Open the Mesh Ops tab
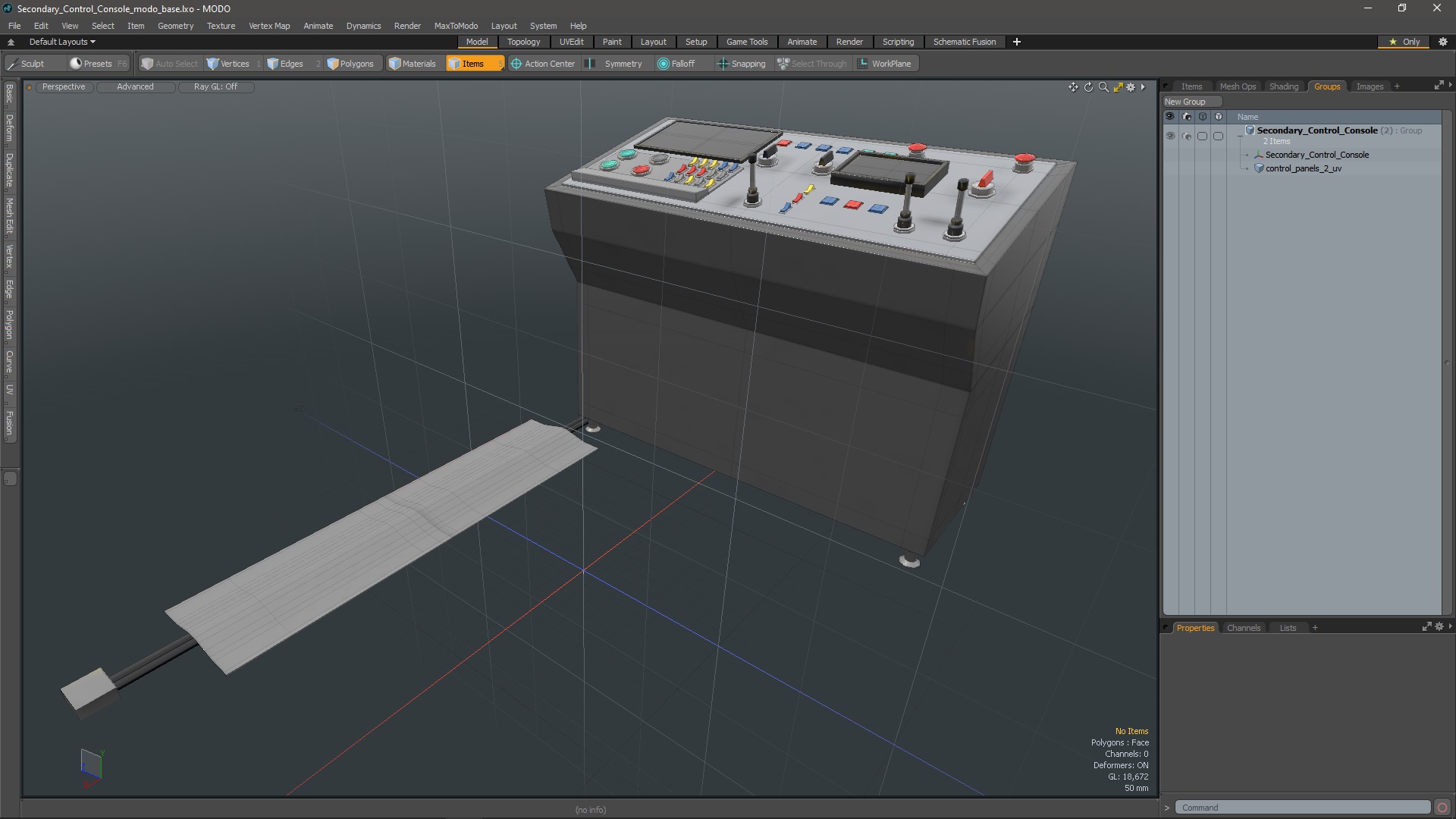The height and width of the screenshot is (819, 1456). (1237, 86)
